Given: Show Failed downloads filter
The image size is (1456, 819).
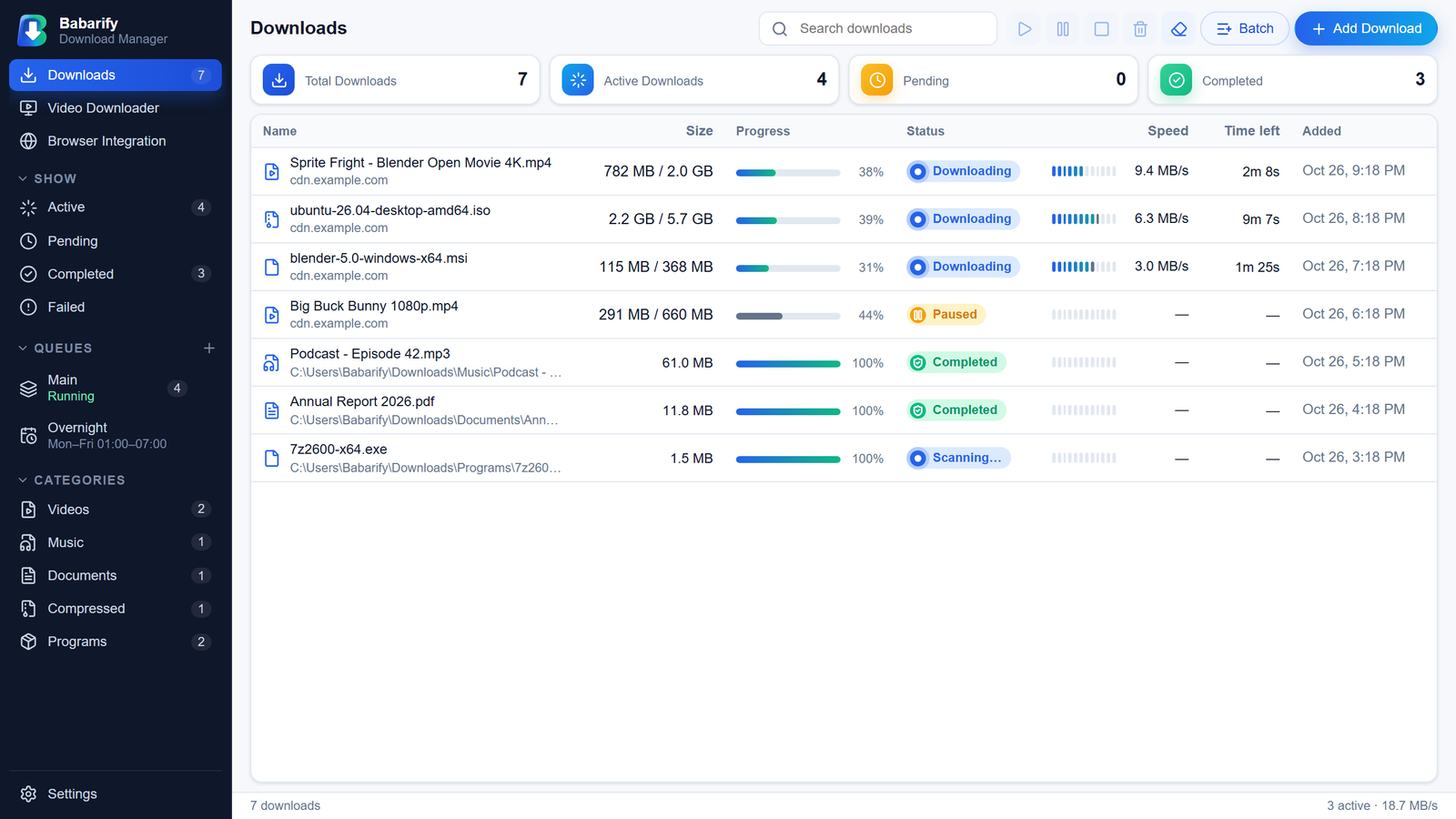Looking at the screenshot, I should point(116,307).
